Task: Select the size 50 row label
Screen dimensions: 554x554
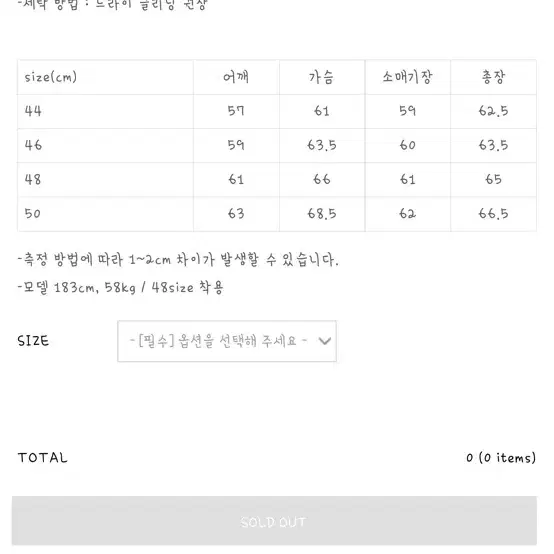Action: point(33,213)
